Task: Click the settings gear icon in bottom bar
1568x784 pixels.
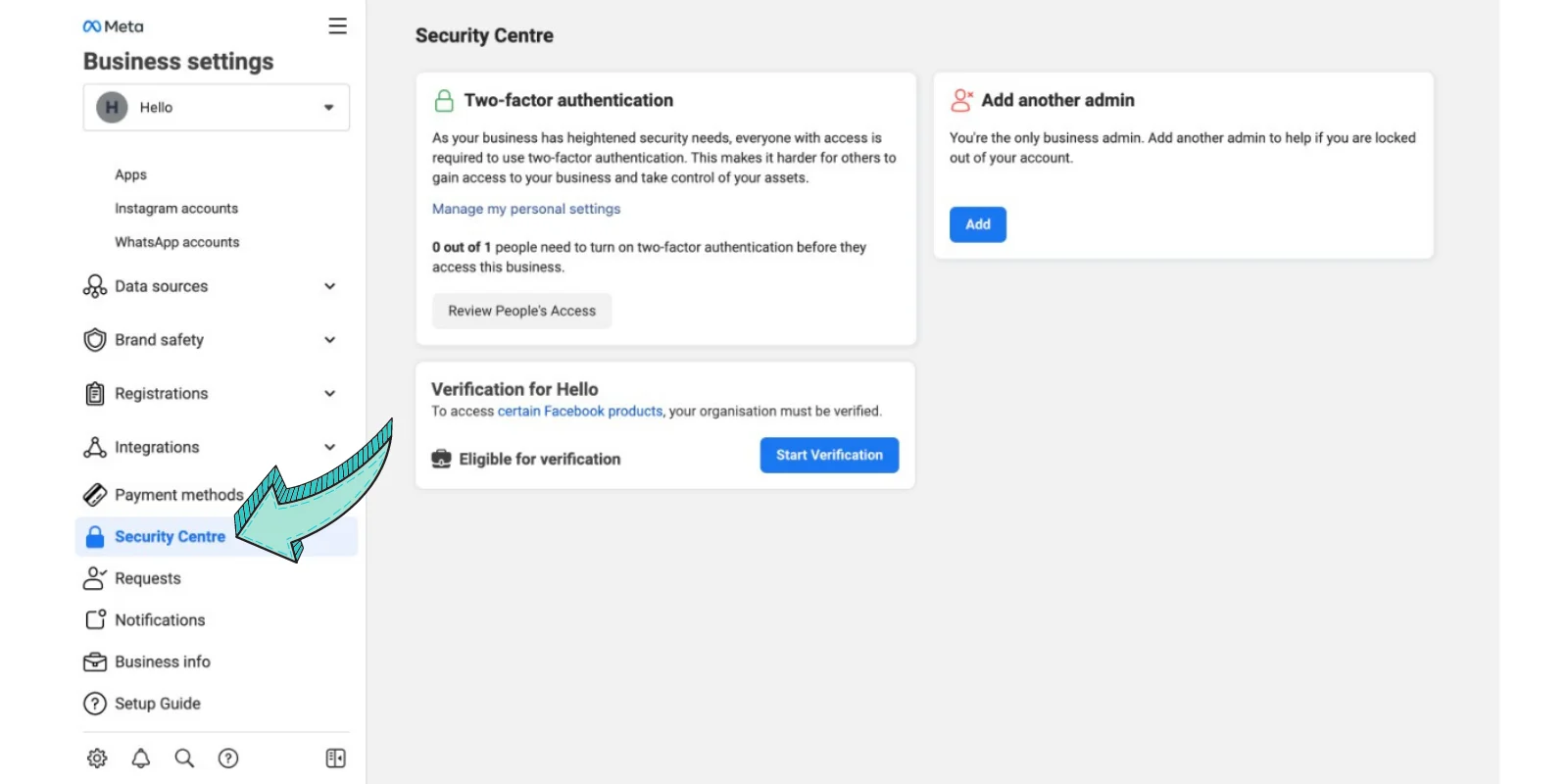Action: coord(97,758)
